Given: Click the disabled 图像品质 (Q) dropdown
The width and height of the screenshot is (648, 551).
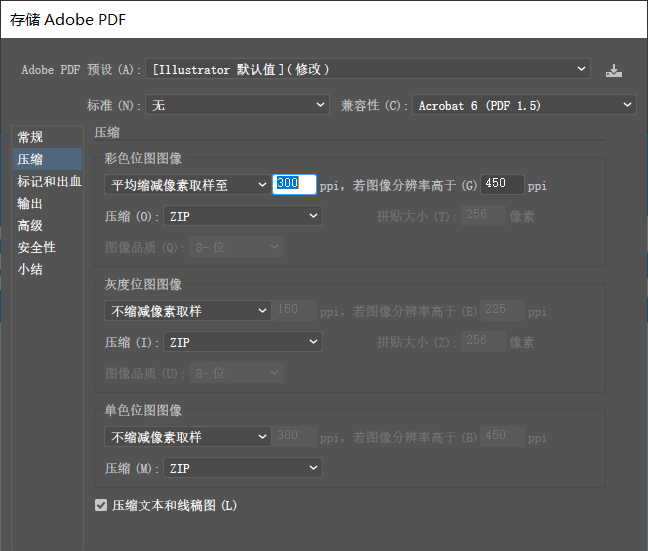Looking at the screenshot, I should [236, 247].
